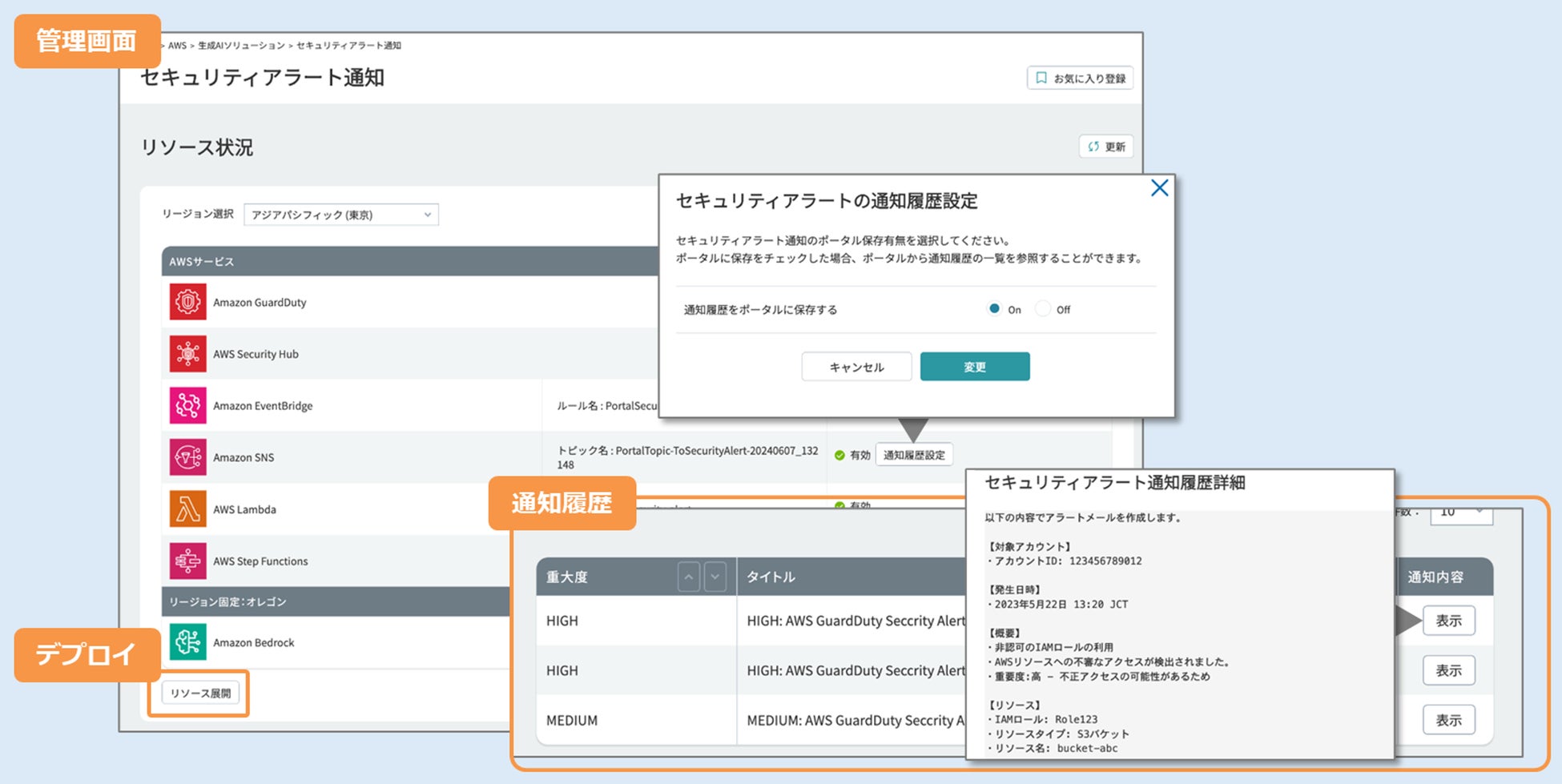Click the 'Amazon EventBridge' service name
This screenshot has height=784, width=1562.
tap(263, 406)
